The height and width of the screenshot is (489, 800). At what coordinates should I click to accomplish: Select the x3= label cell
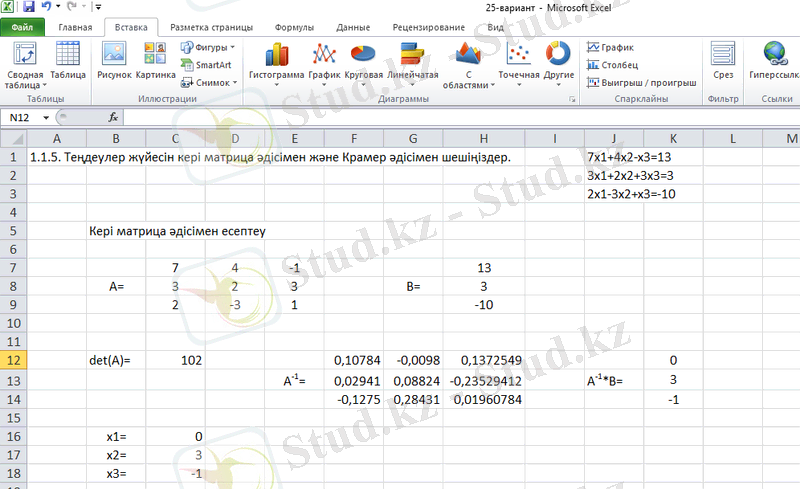116,474
